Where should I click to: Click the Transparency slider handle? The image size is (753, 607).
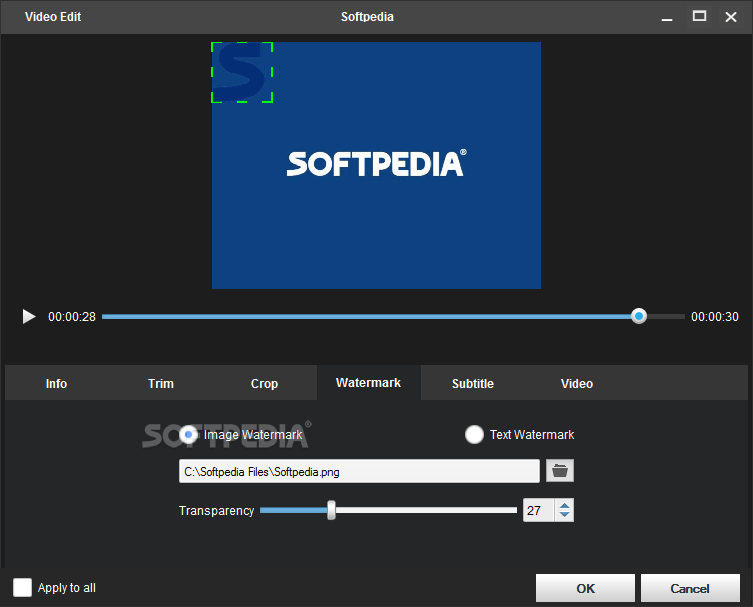click(331, 510)
